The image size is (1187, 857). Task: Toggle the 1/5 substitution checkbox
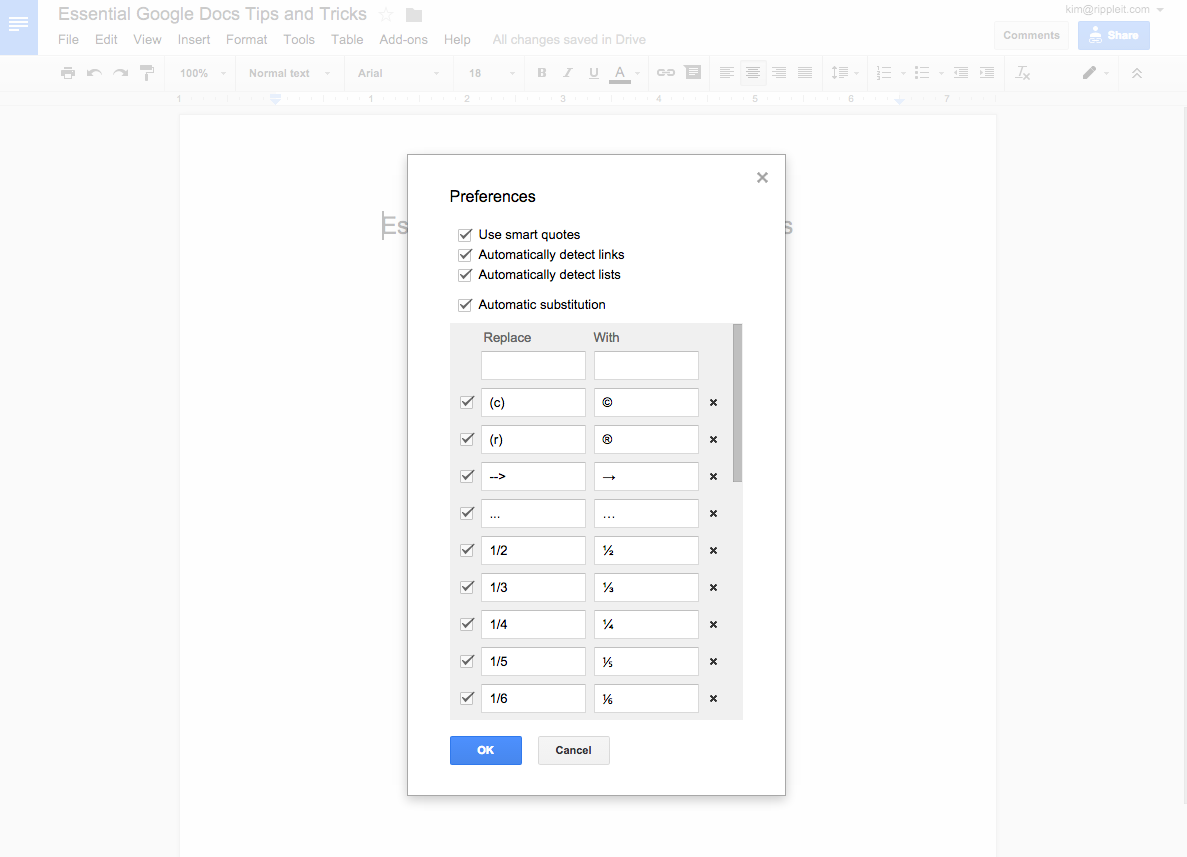click(x=467, y=661)
